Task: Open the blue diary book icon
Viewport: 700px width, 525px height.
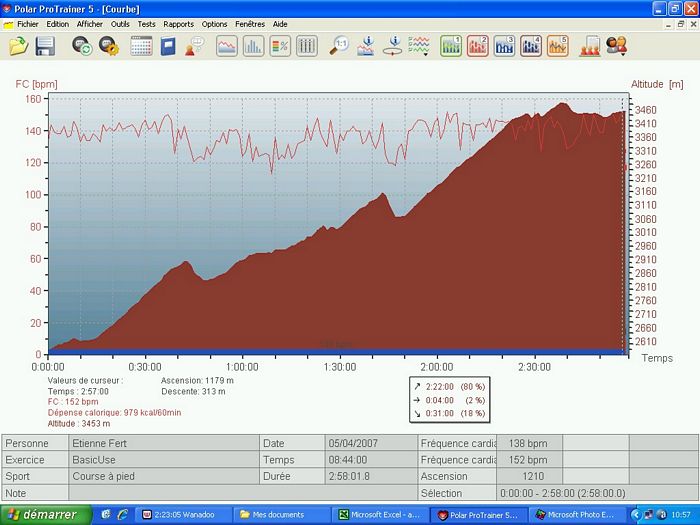Action: coord(167,46)
